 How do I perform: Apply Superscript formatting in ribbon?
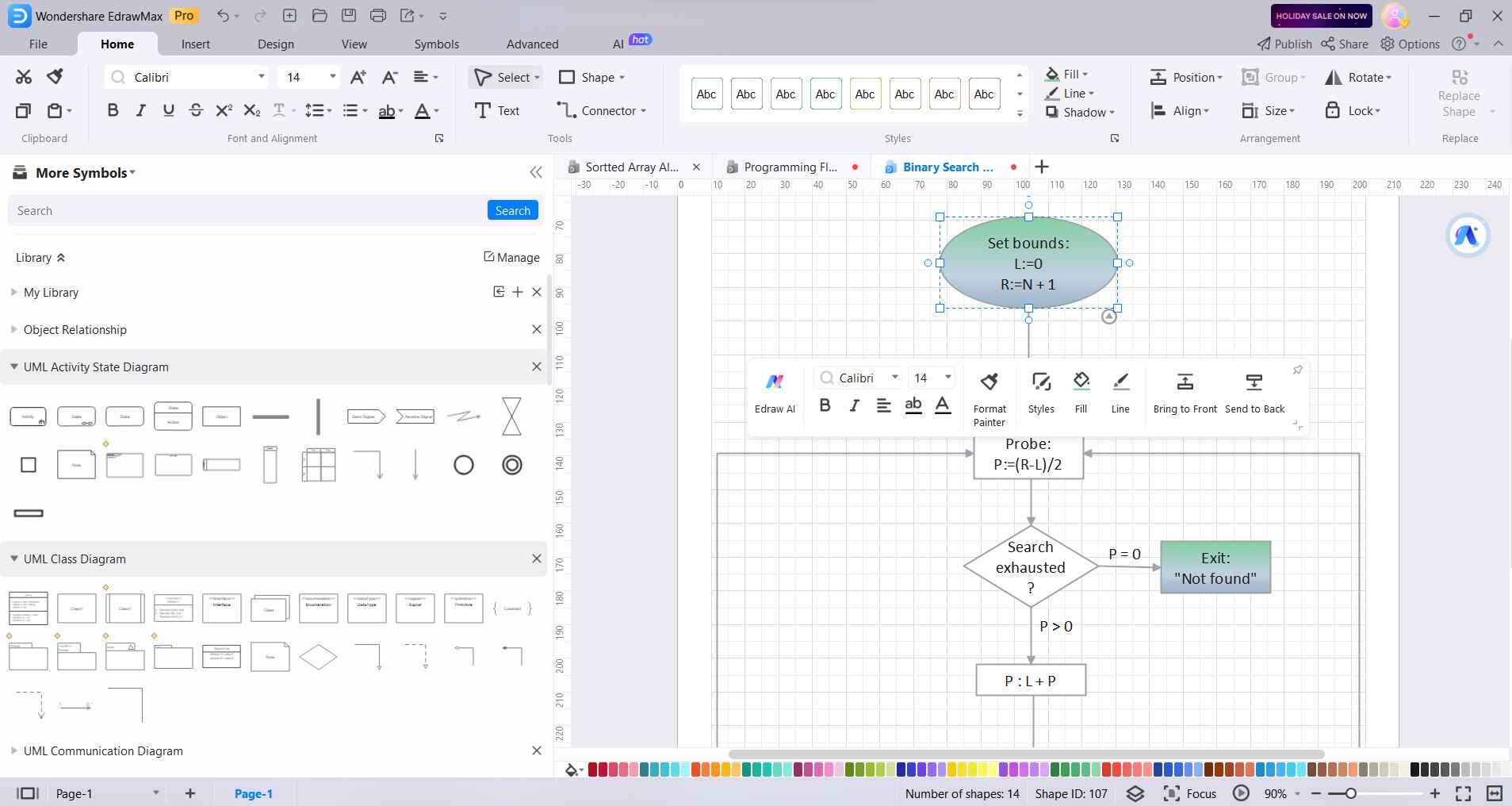[x=224, y=111]
